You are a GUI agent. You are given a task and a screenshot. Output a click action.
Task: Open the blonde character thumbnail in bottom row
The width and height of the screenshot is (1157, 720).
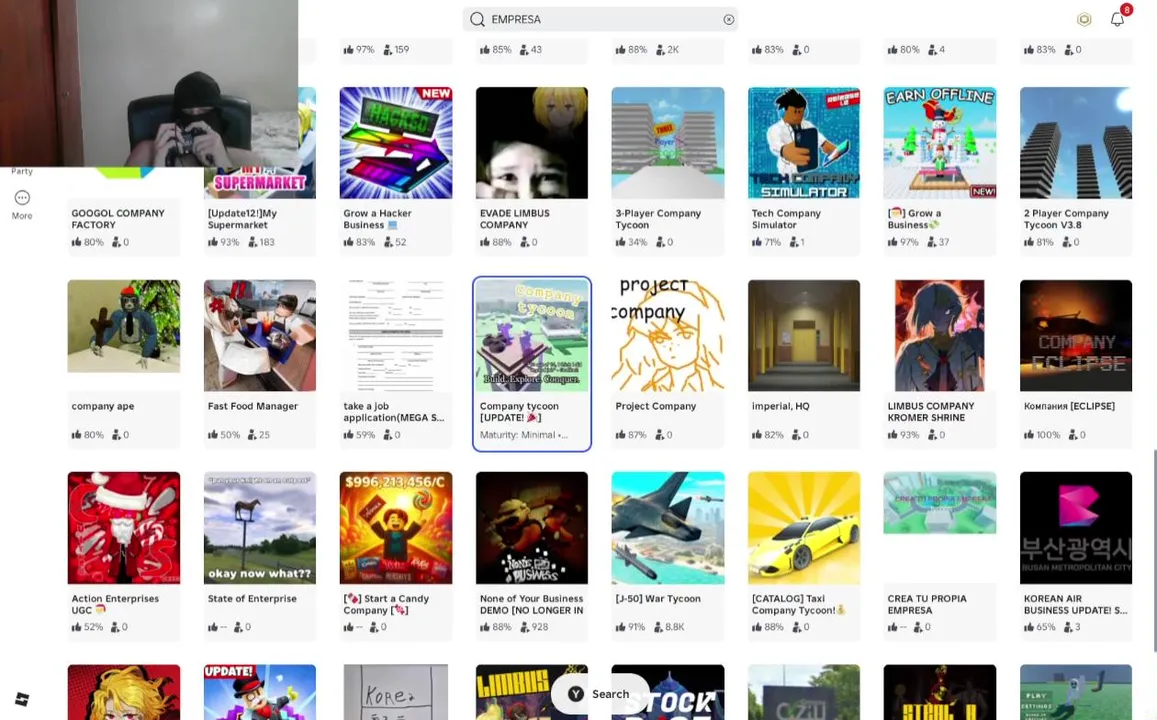coord(124,692)
